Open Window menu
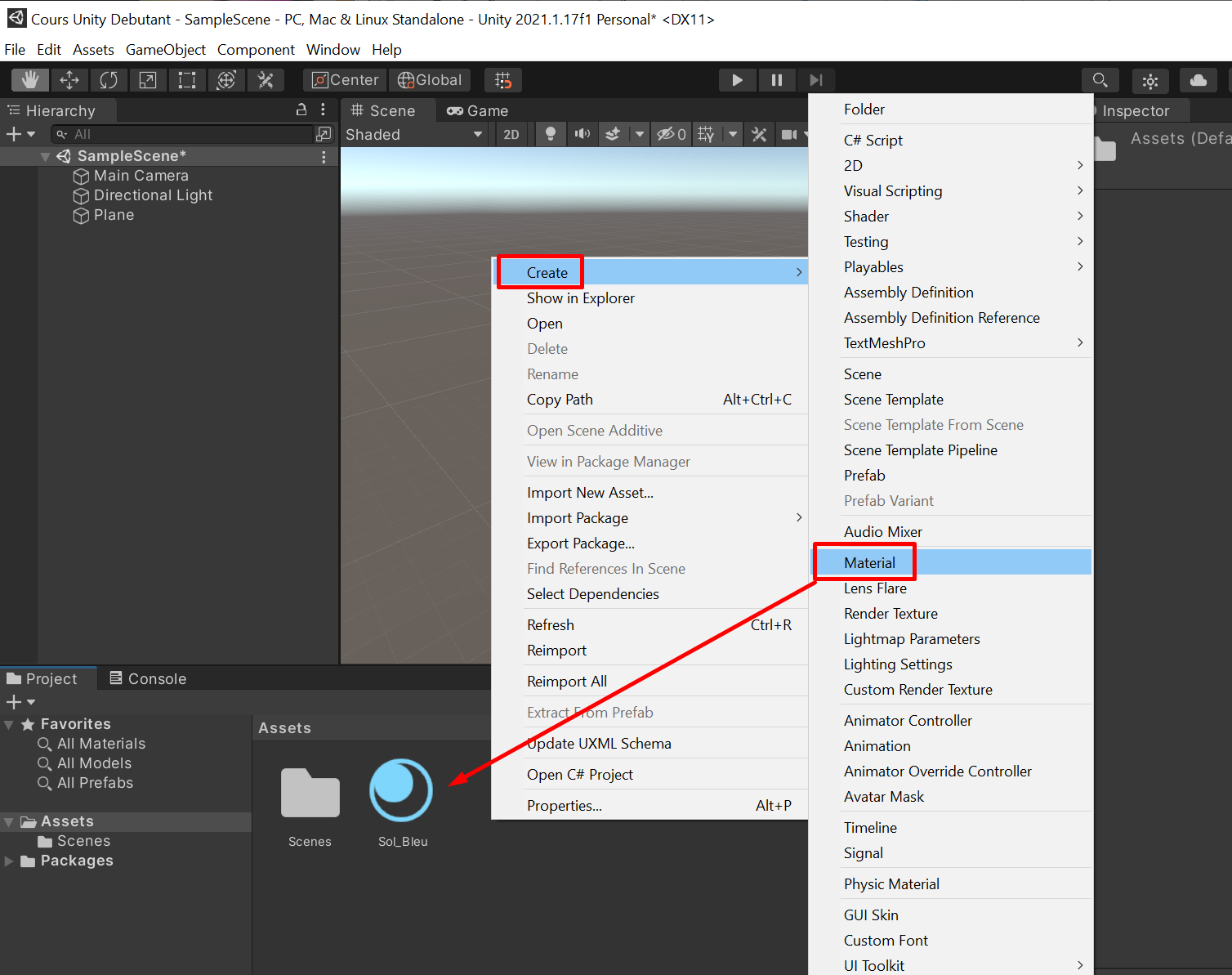Image resolution: width=1232 pixels, height=975 pixels. coord(333,50)
